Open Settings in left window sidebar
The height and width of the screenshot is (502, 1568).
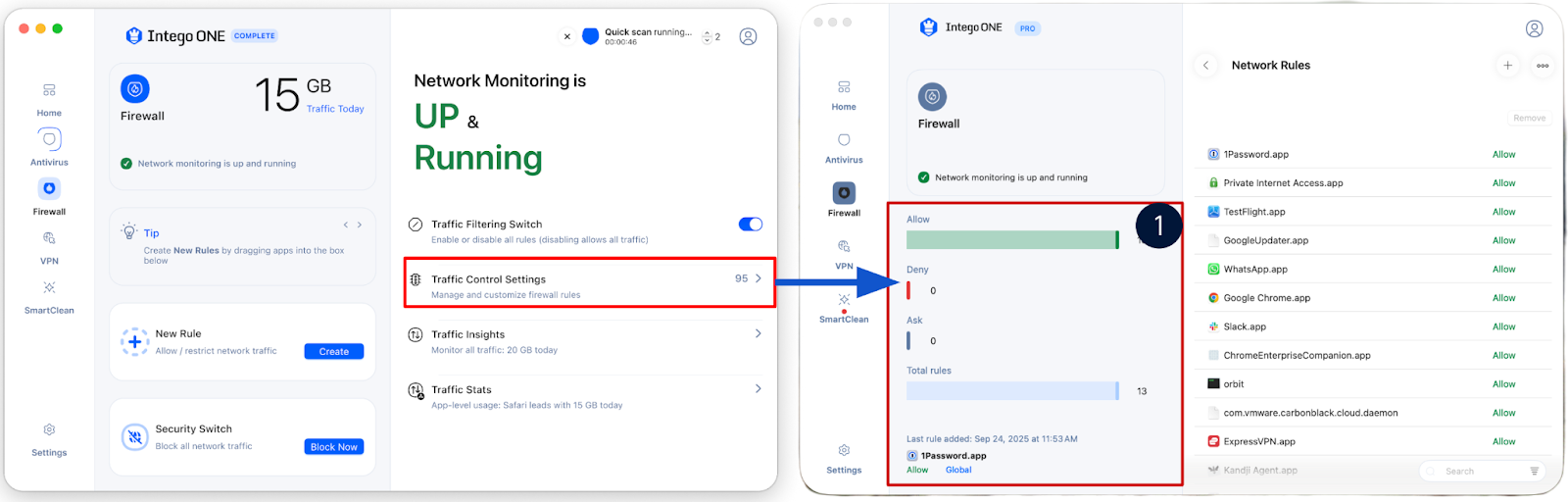click(x=49, y=439)
